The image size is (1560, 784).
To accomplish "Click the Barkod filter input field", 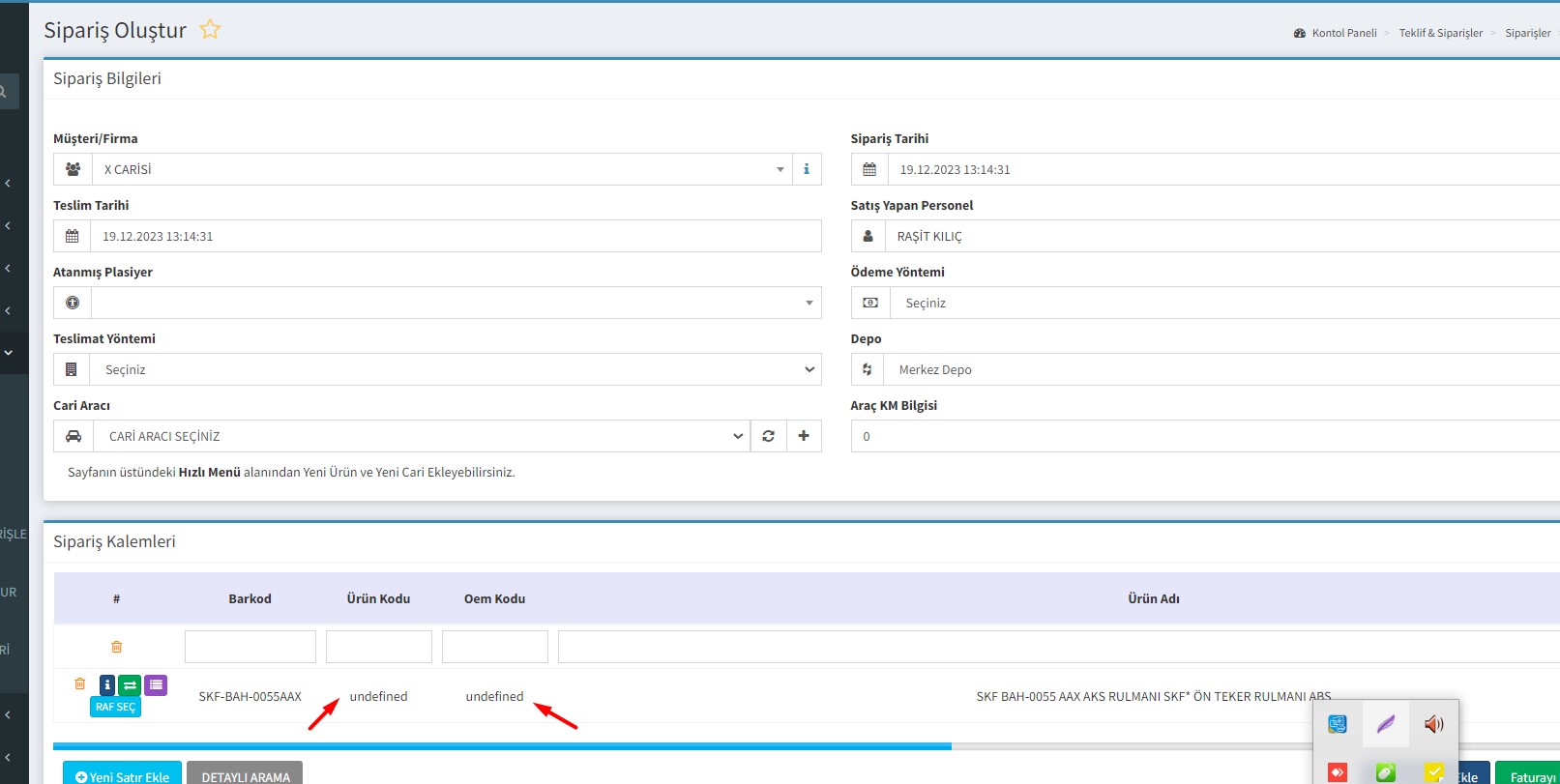I will (x=250, y=647).
